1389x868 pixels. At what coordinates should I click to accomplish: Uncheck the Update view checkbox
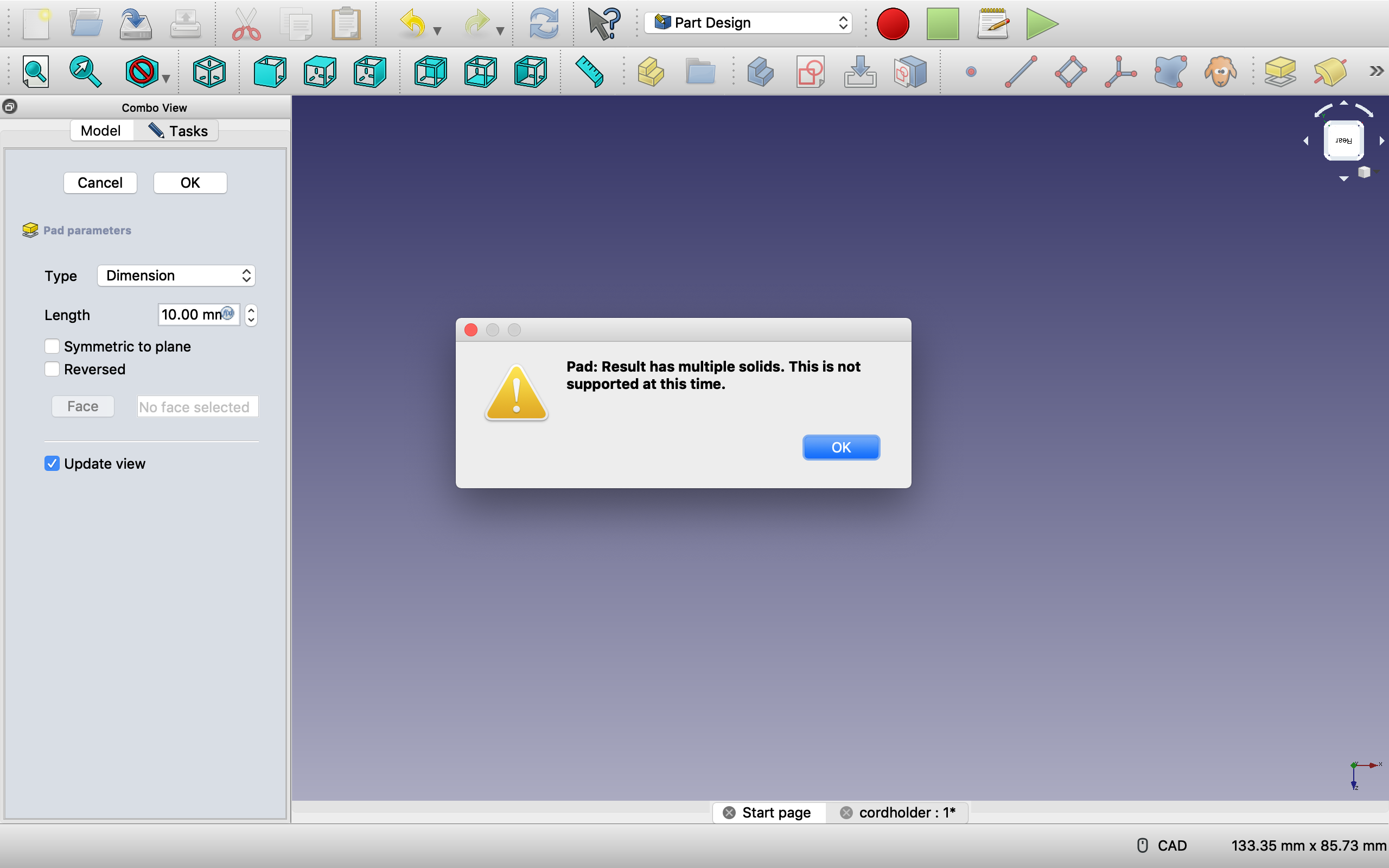point(52,463)
